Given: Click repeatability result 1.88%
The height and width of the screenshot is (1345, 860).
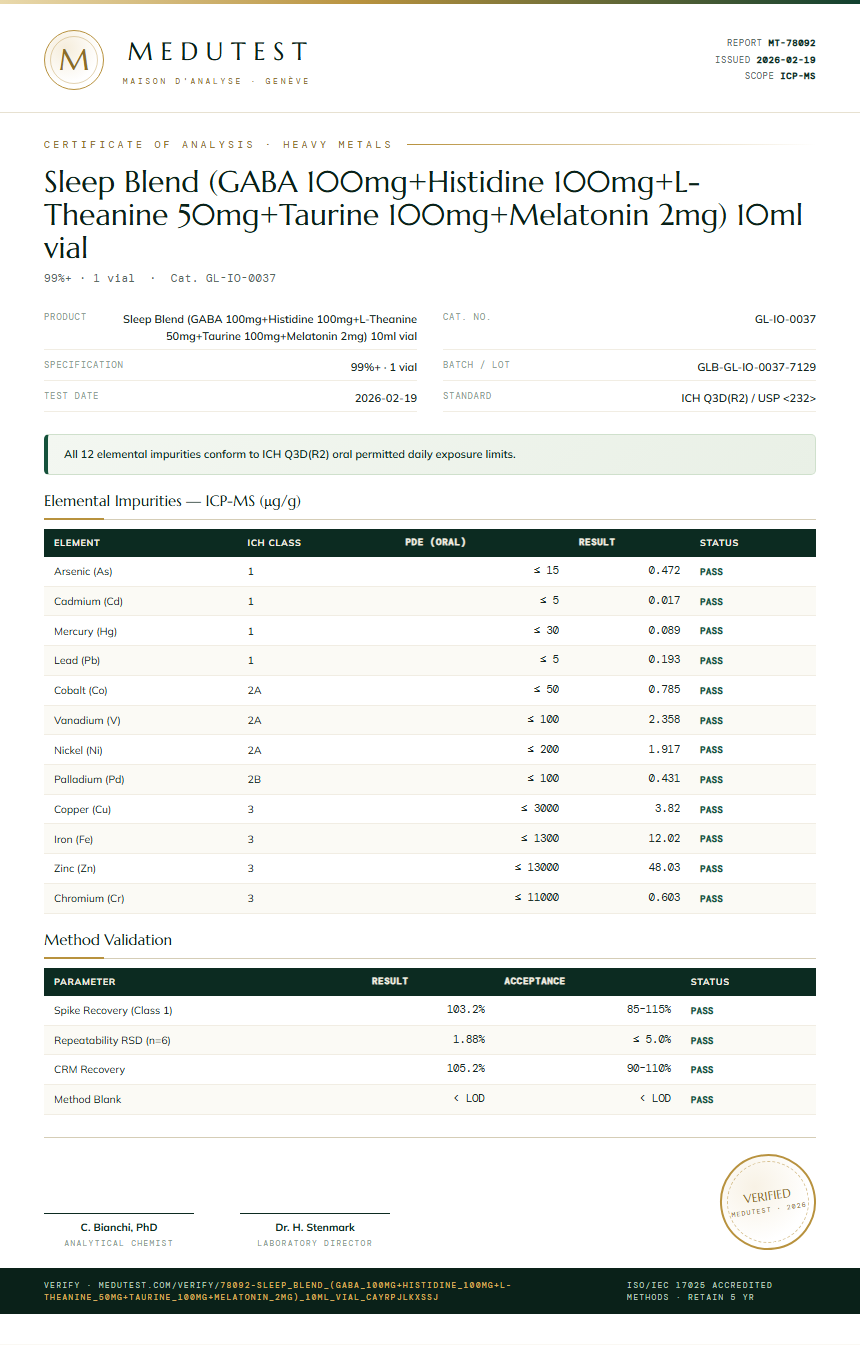Looking at the screenshot, I should [x=469, y=1040].
